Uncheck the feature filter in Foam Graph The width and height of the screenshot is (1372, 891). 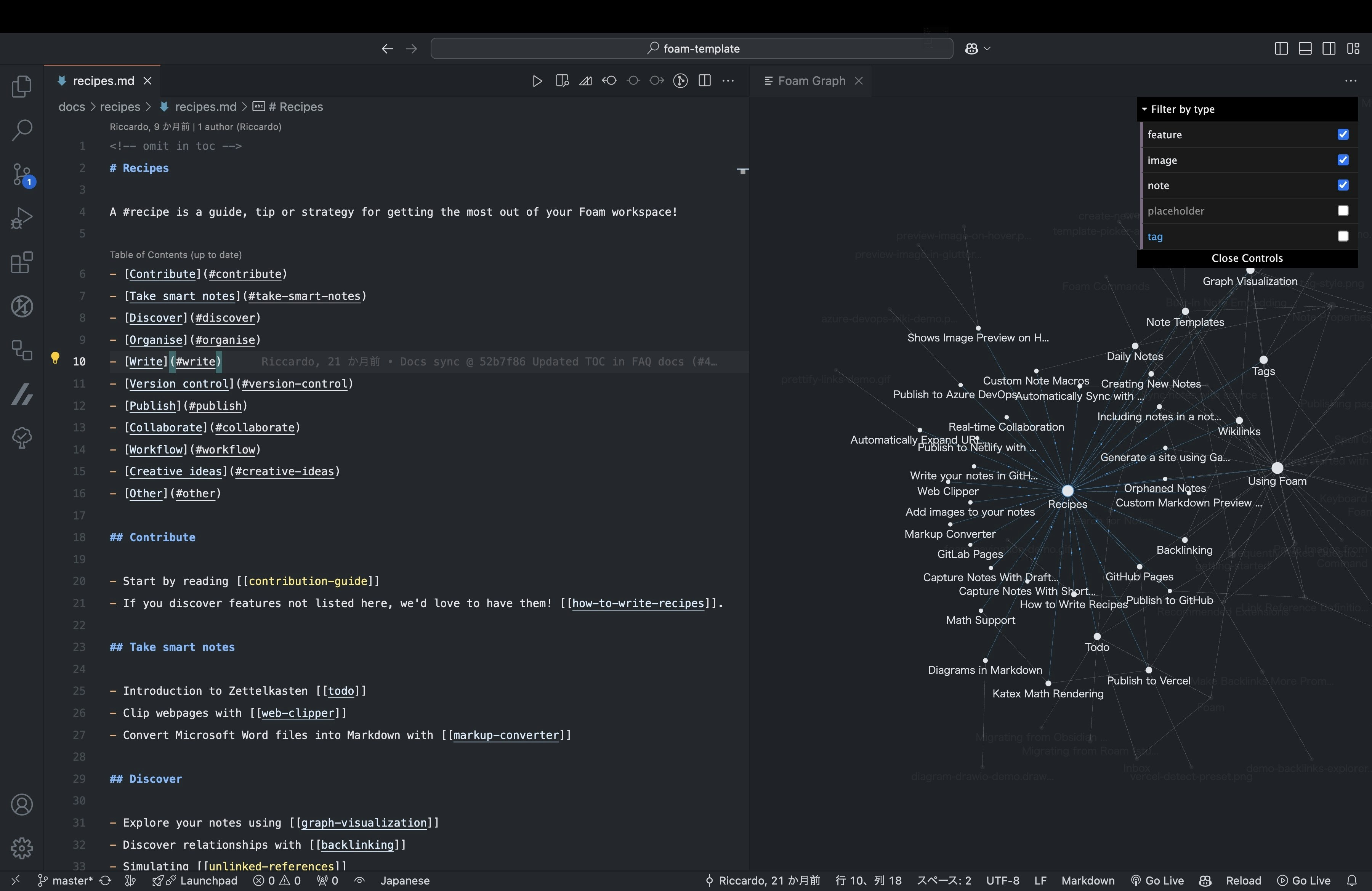coord(1343,134)
